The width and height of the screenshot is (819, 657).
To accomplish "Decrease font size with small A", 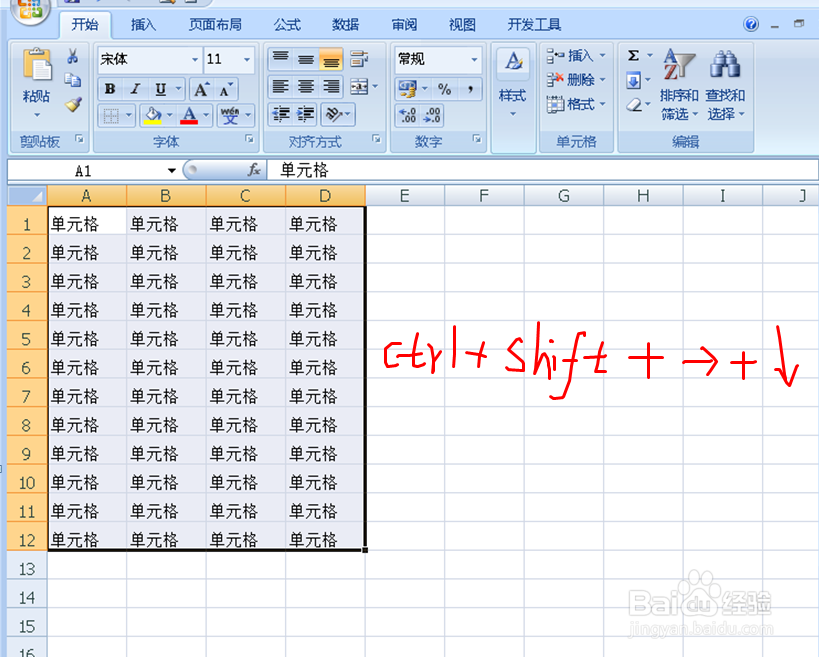I will [x=225, y=89].
